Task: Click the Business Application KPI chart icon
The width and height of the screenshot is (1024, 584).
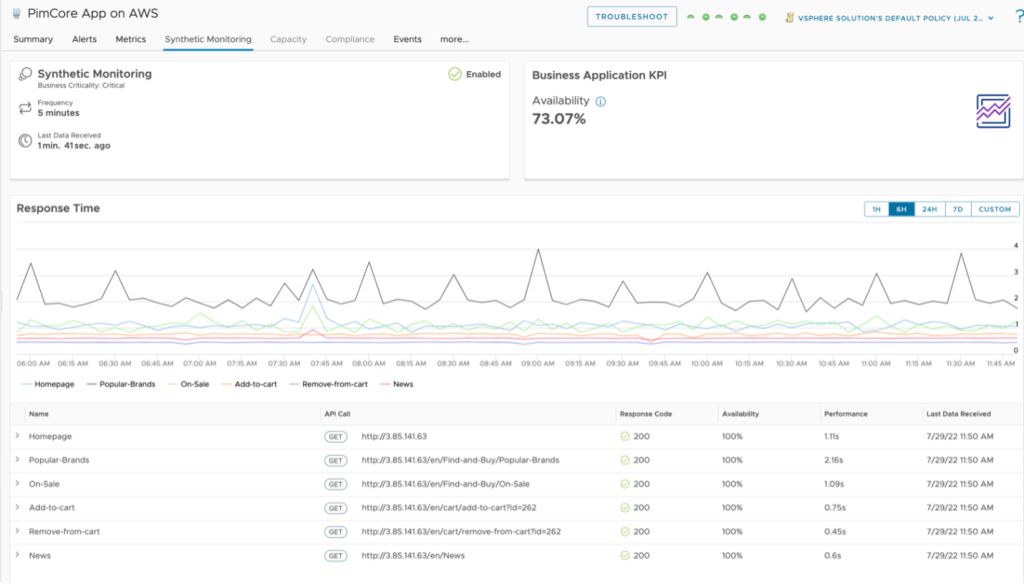Action: pyautogui.click(x=993, y=111)
